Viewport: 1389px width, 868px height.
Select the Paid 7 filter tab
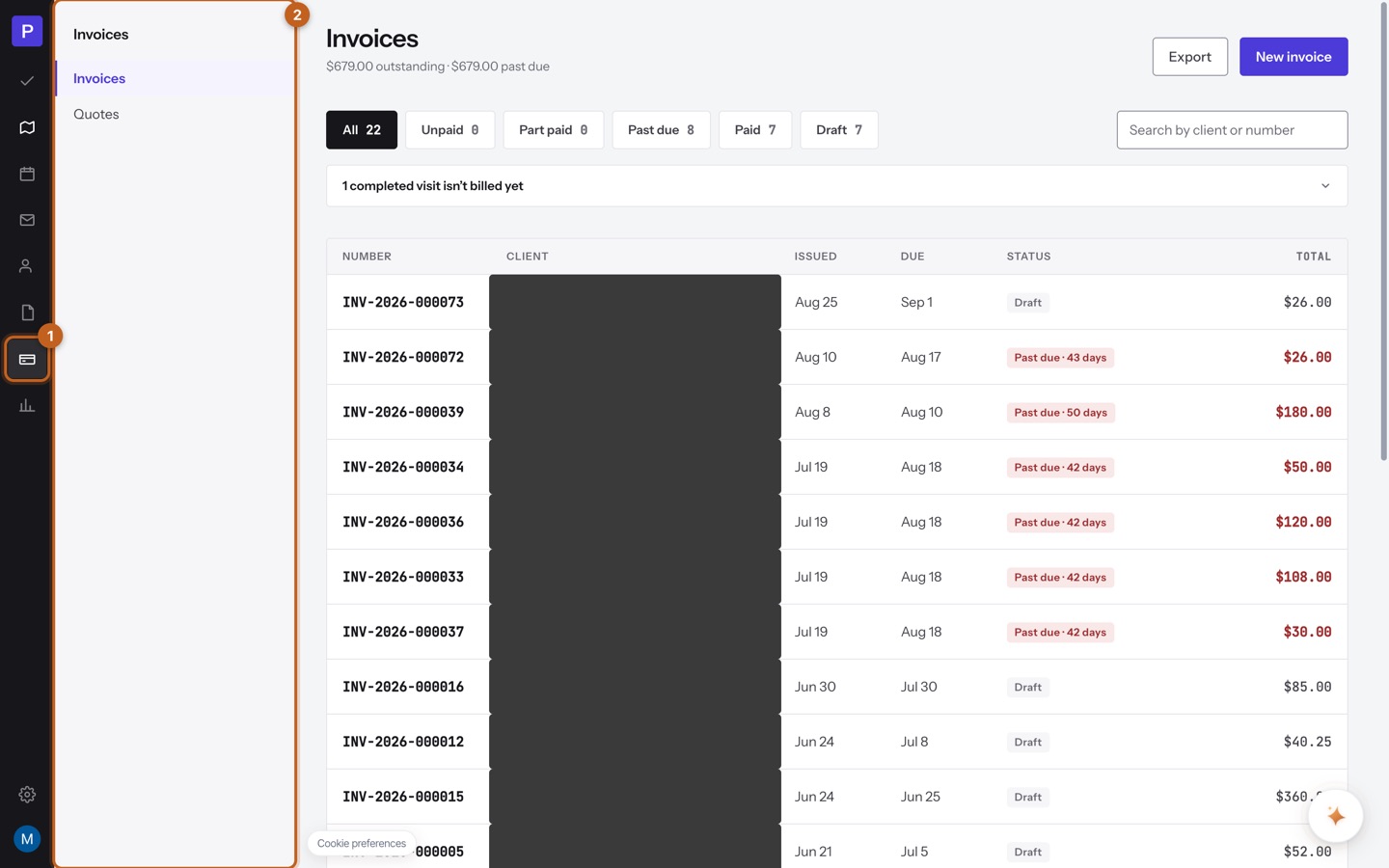coord(755,130)
